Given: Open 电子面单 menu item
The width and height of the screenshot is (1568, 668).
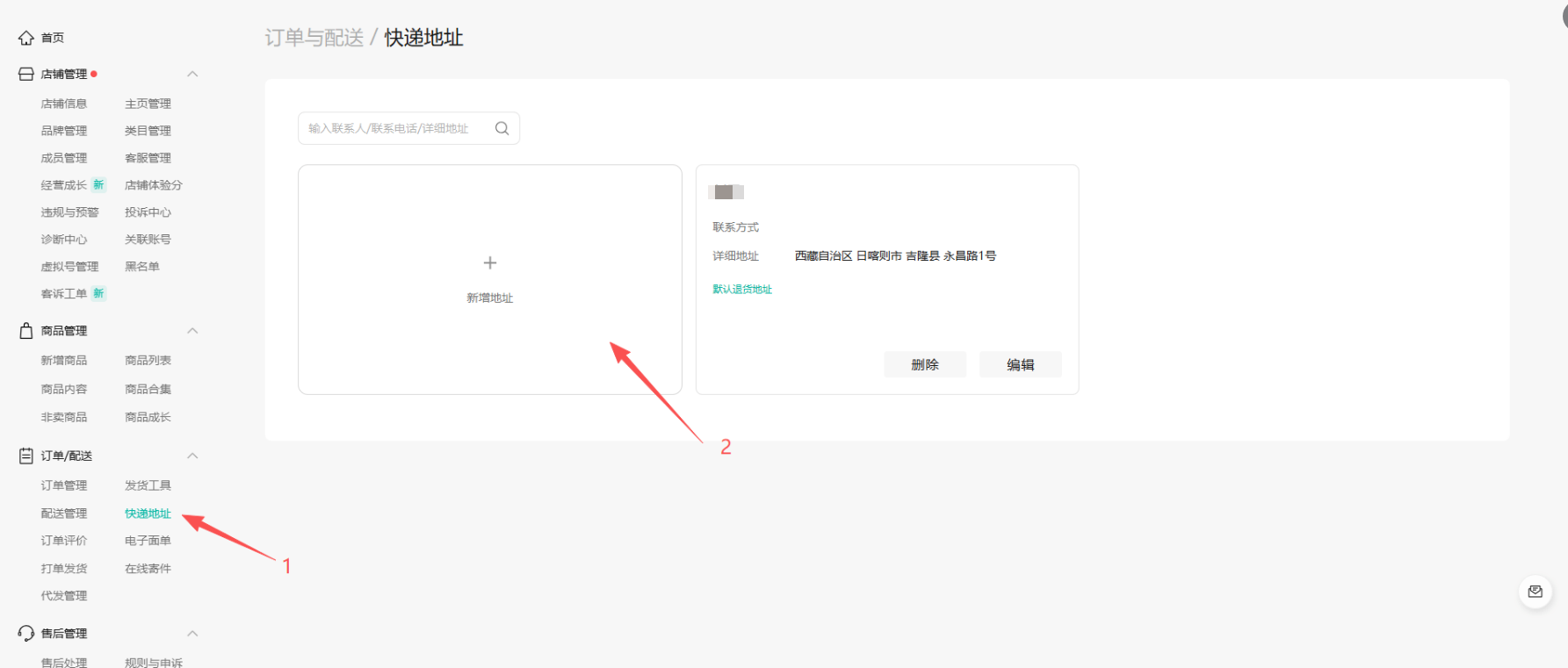Looking at the screenshot, I should [x=148, y=541].
